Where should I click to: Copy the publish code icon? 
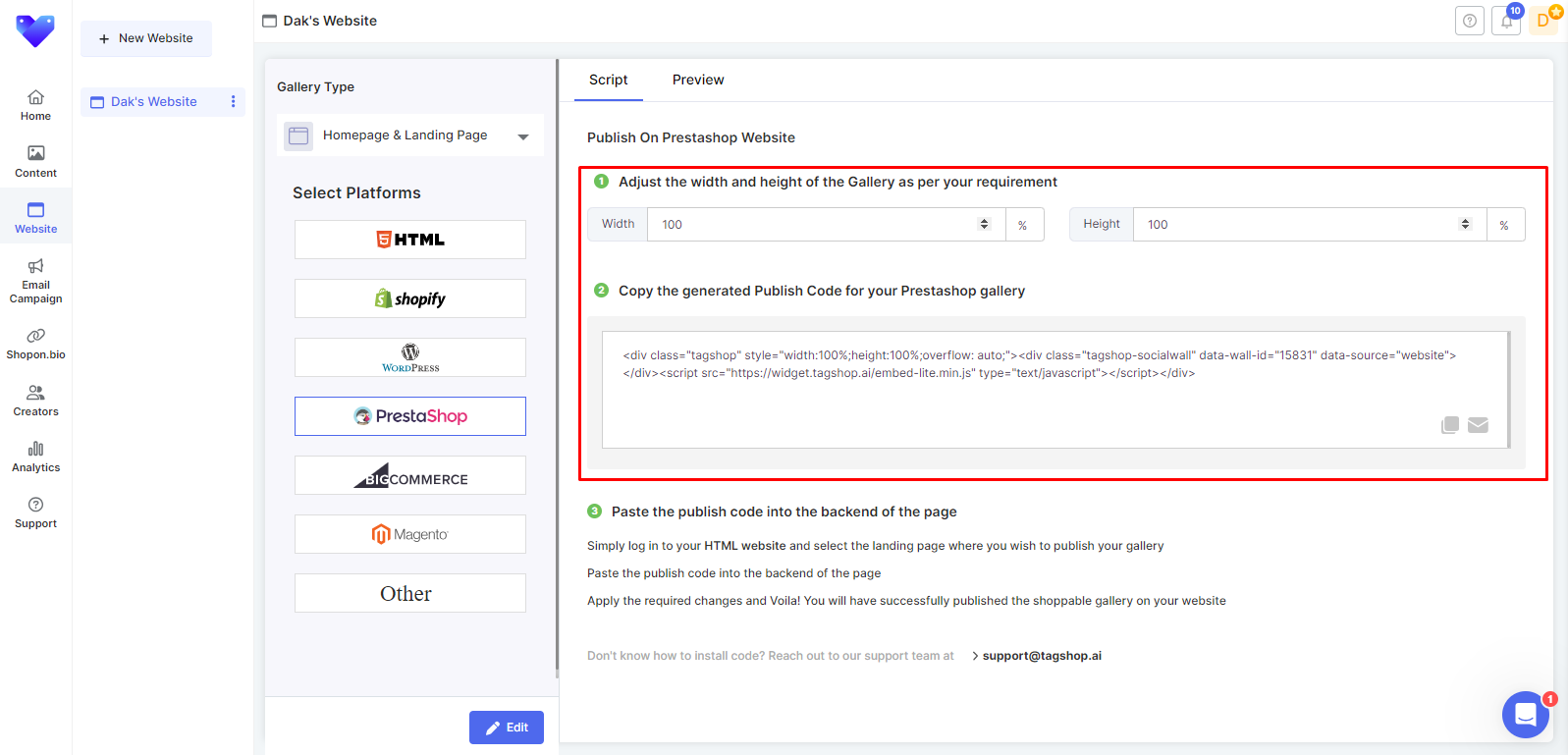[x=1450, y=425]
